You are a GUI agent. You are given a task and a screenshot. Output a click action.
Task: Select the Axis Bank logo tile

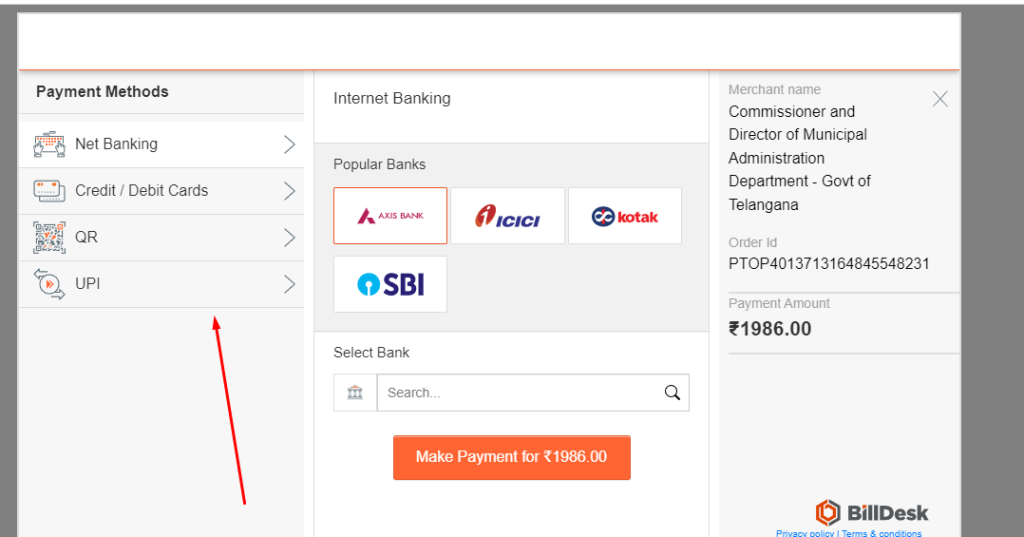pyautogui.click(x=390, y=215)
